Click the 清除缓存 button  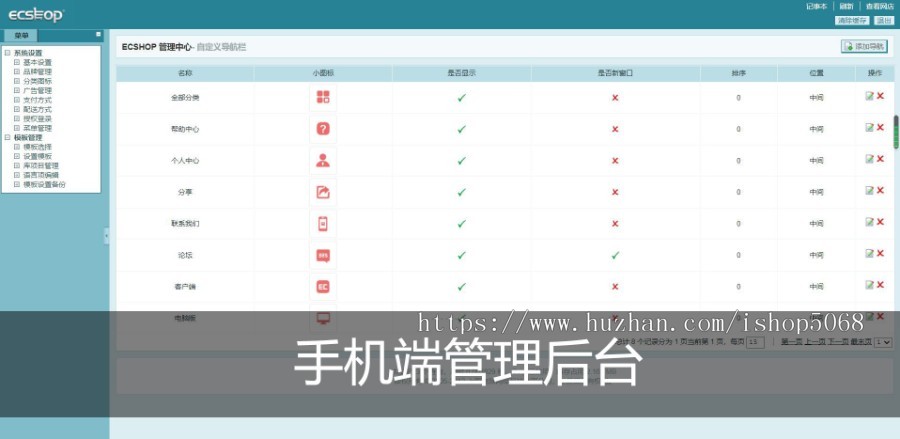pyautogui.click(x=852, y=21)
